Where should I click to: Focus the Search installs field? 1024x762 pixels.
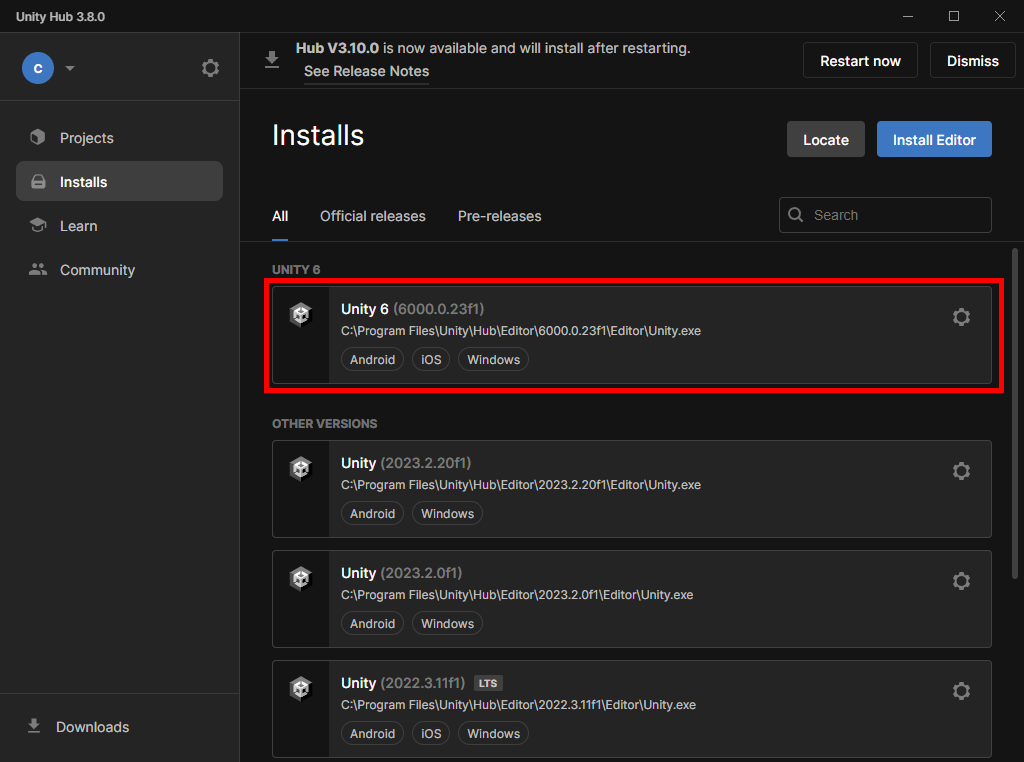885,215
